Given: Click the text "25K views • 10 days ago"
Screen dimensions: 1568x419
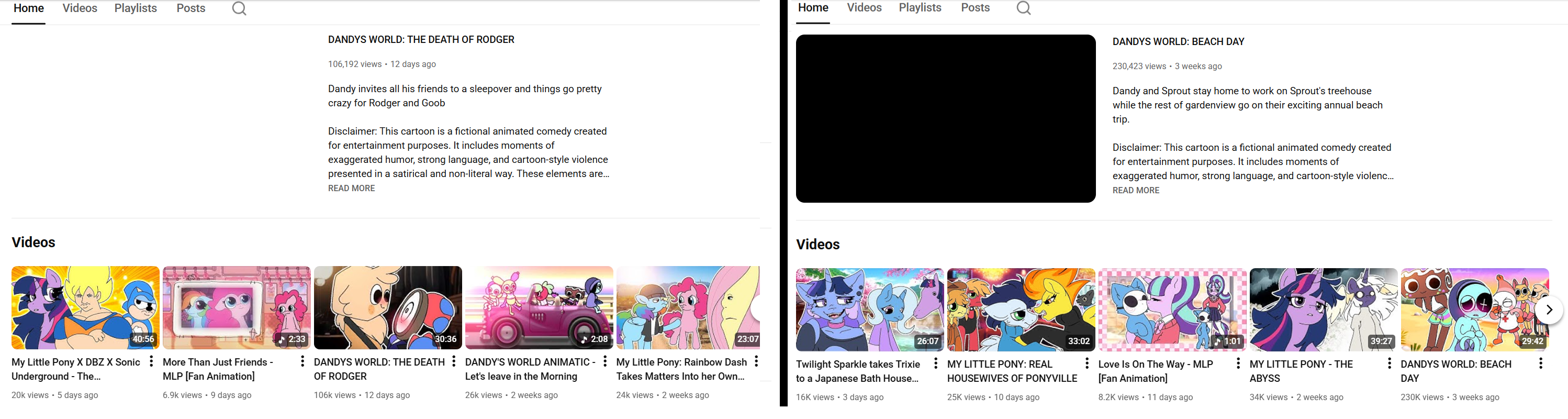Looking at the screenshot, I should 993,398.
